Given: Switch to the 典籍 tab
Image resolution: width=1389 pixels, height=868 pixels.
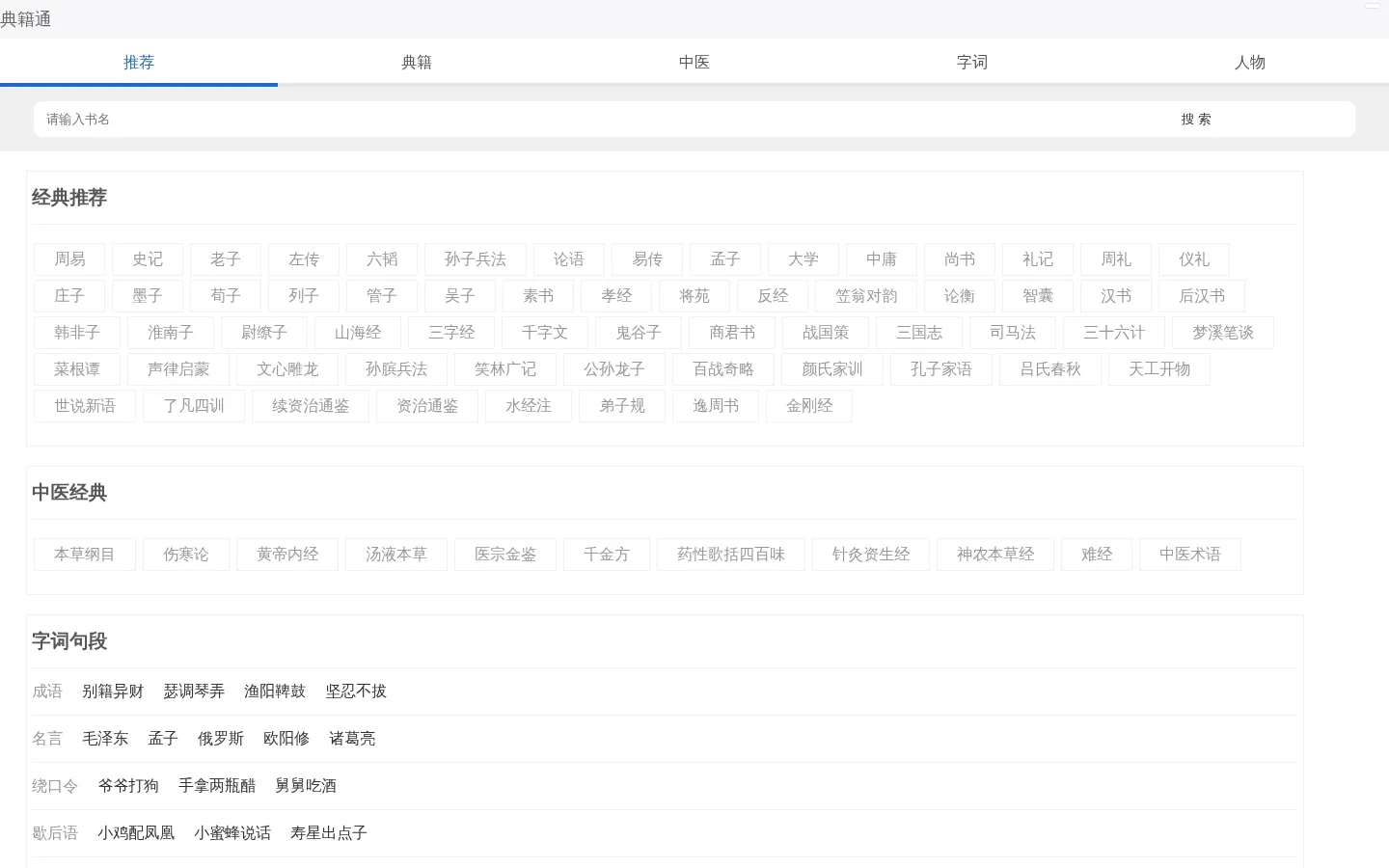Looking at the screenshot, I should click(x=417, y=62).
